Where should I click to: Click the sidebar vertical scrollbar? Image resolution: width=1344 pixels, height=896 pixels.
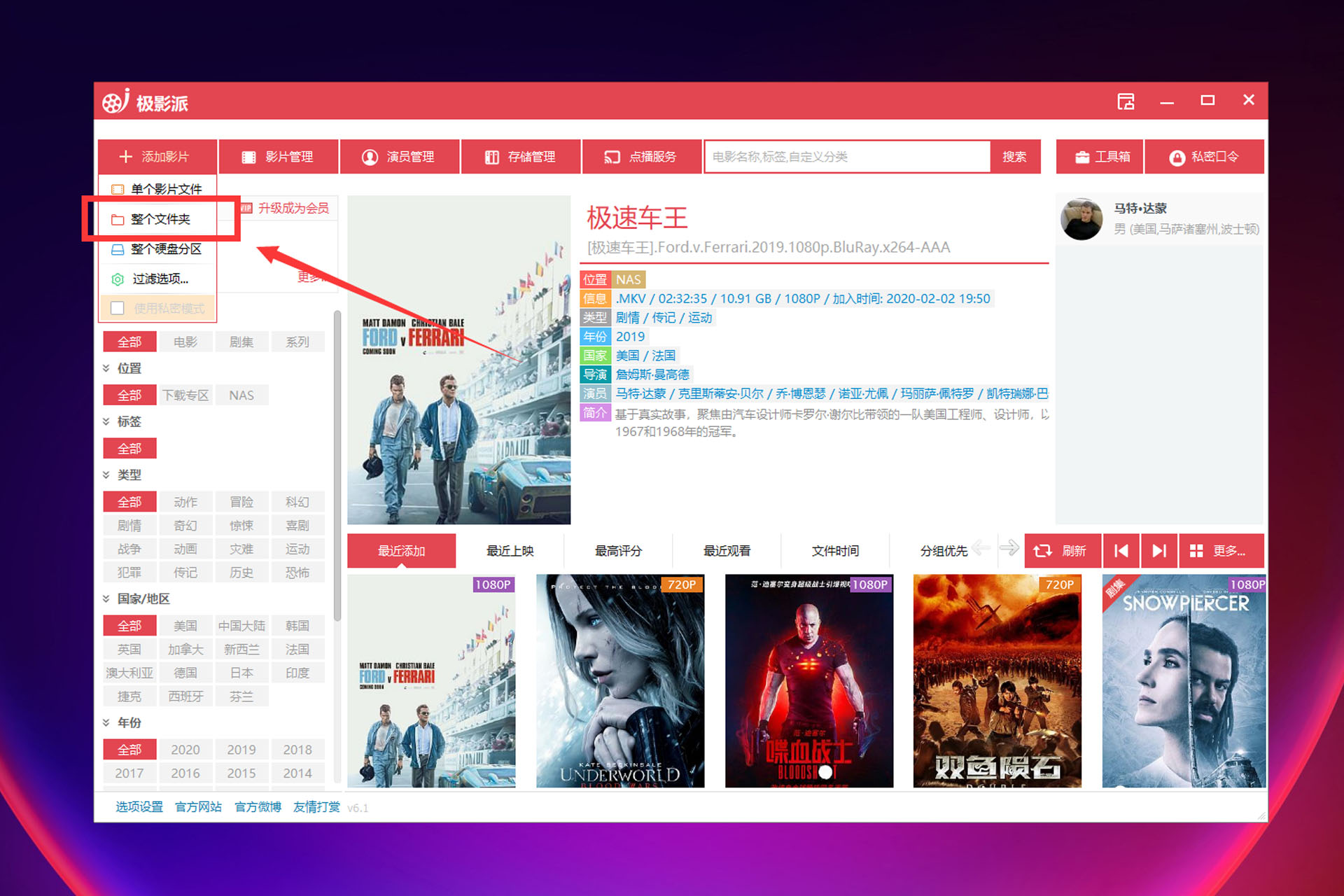pos(337,465)
